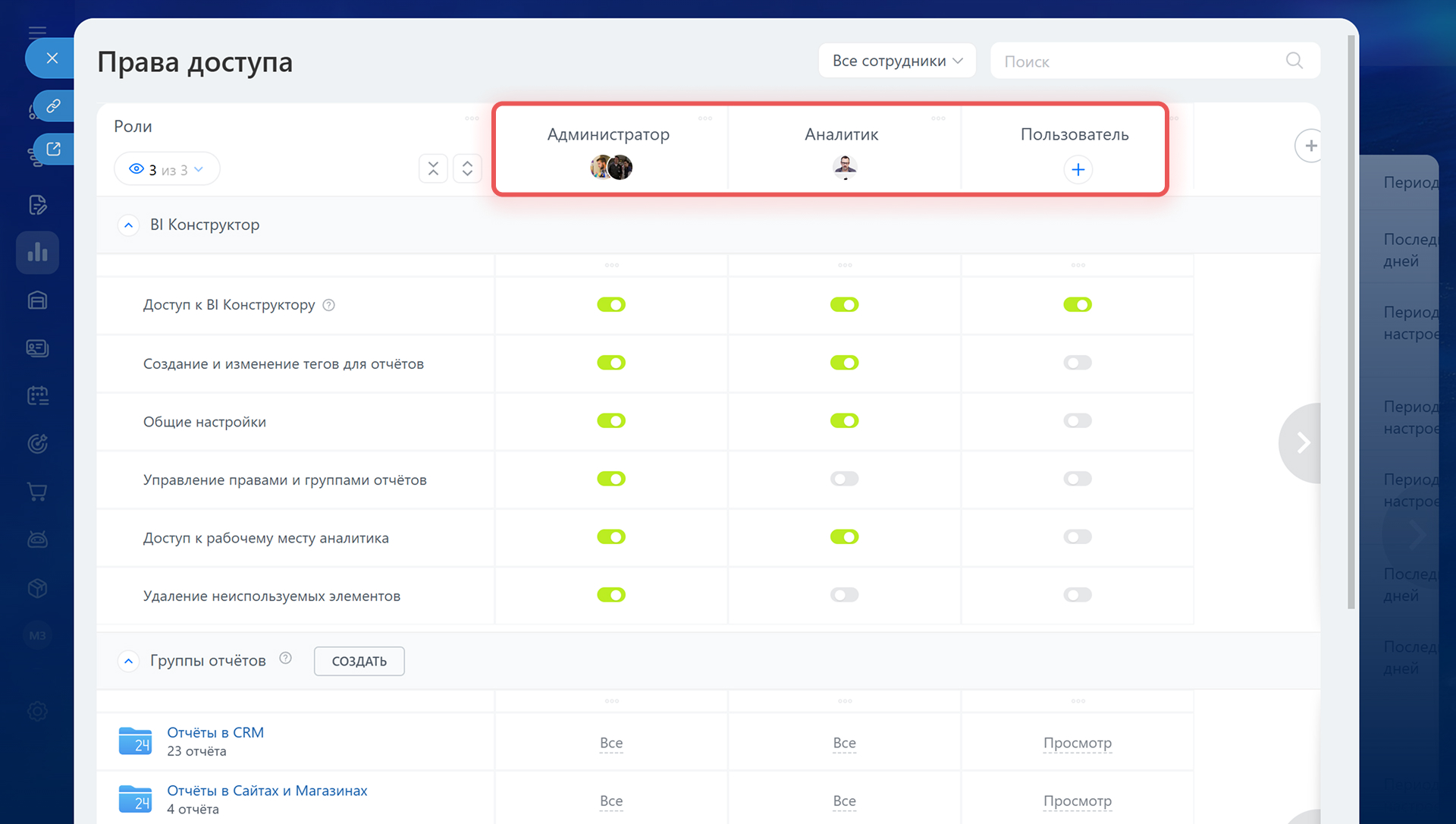
Task: Click the copy link icon
Action: point(53,105)
